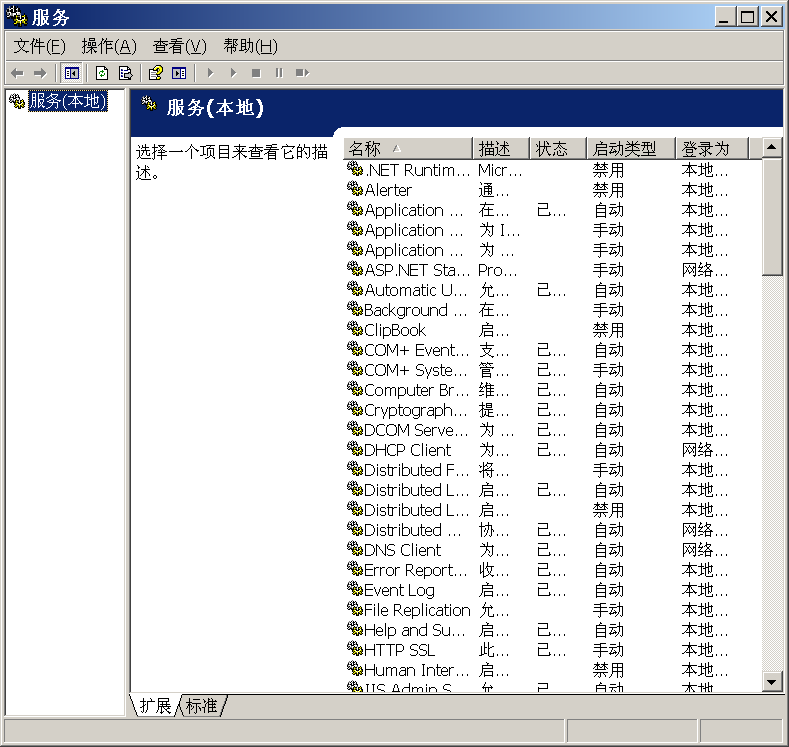Click Pro... description of ASP.NET State
Image resolution: width=789 pixels, height=747 pixels.
point(498,270)
